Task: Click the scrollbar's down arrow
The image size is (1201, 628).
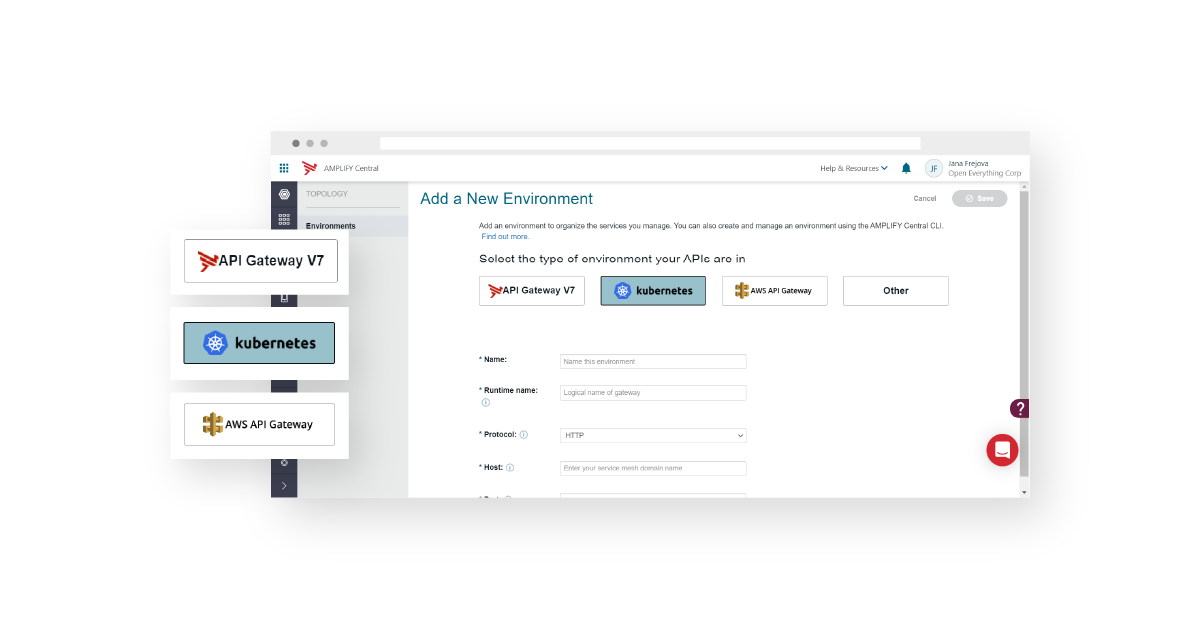Action: point(1023,492)
